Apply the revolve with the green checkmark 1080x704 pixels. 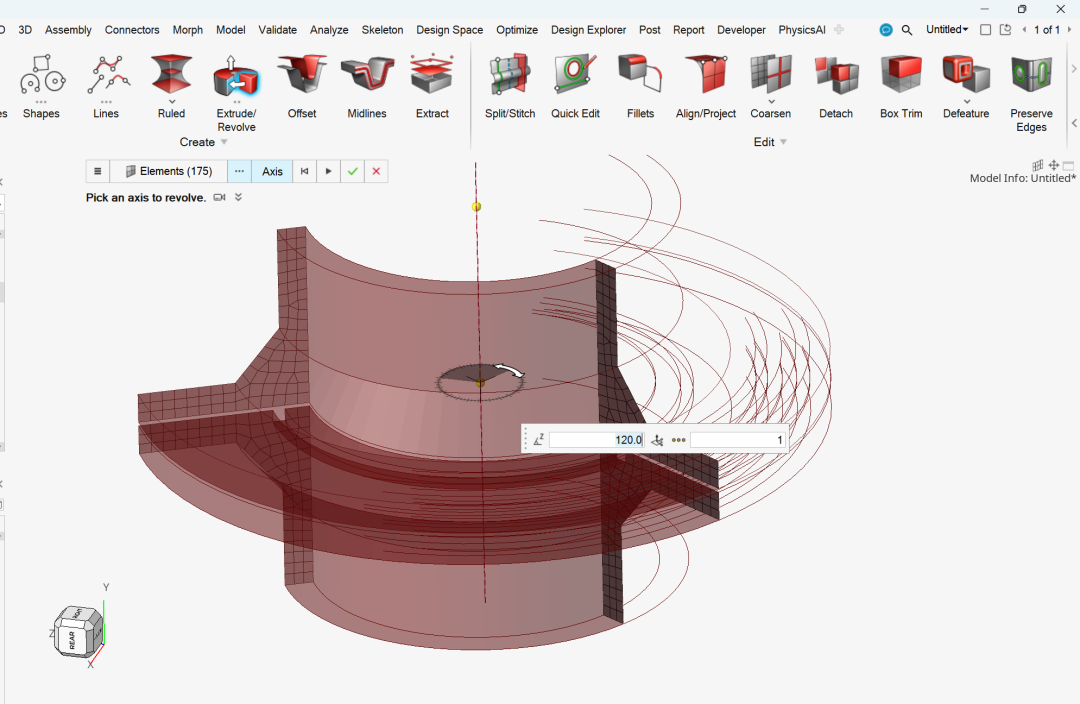(352, 171)
